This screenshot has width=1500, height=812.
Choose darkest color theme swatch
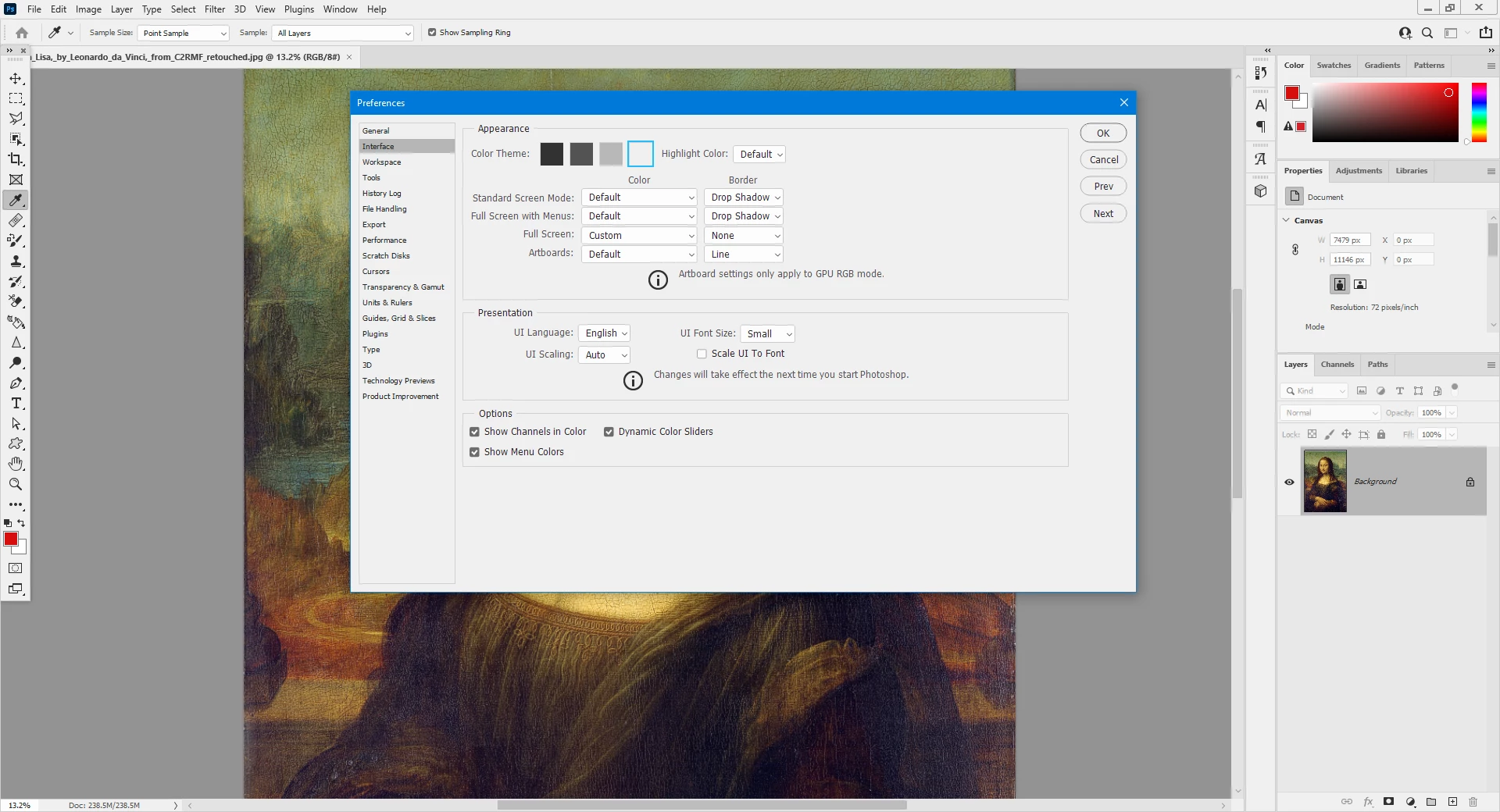click(x=552, y=154)
